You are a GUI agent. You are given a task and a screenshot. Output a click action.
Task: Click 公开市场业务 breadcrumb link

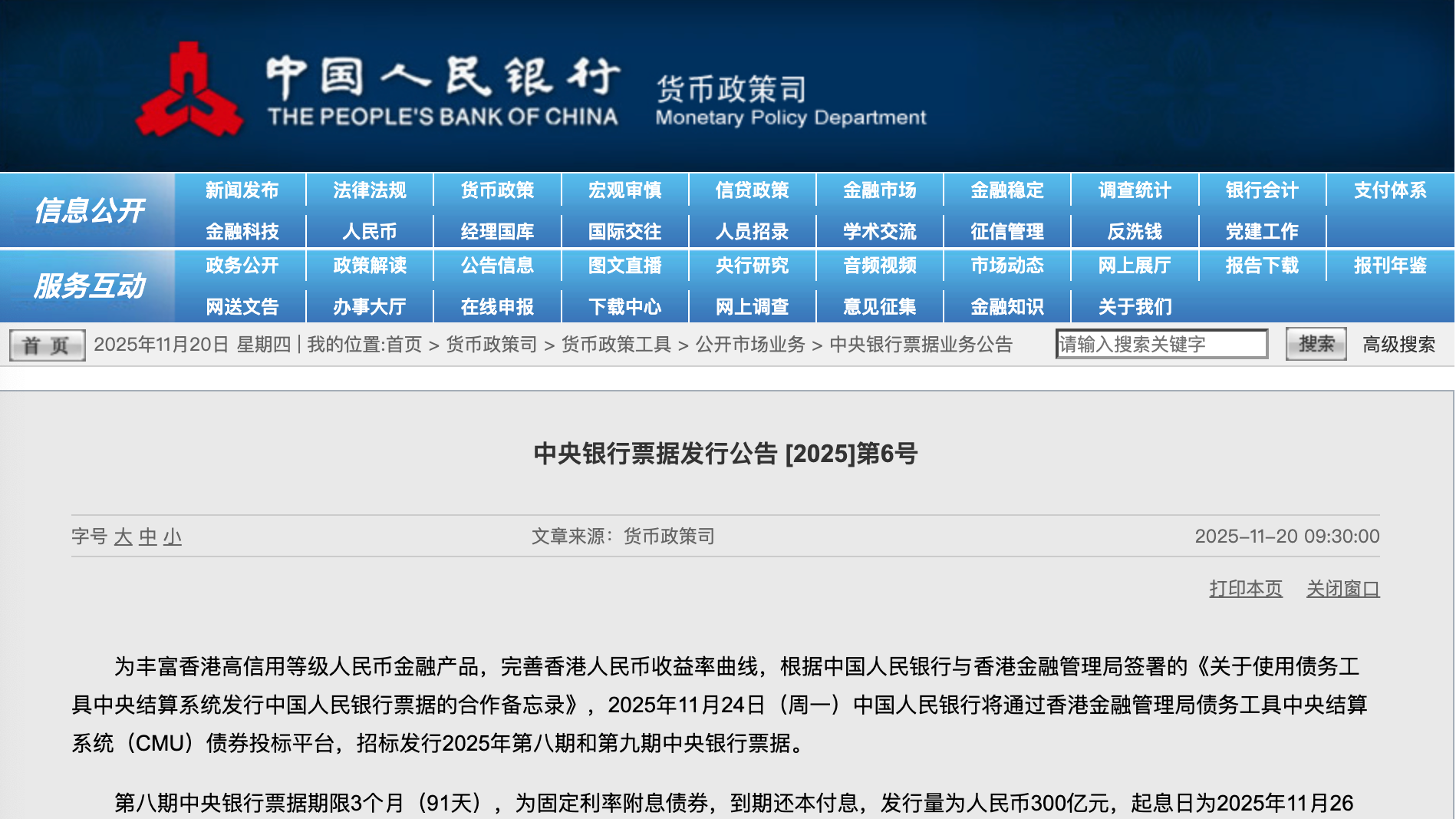pyautogui.click(x=749, y=345)
